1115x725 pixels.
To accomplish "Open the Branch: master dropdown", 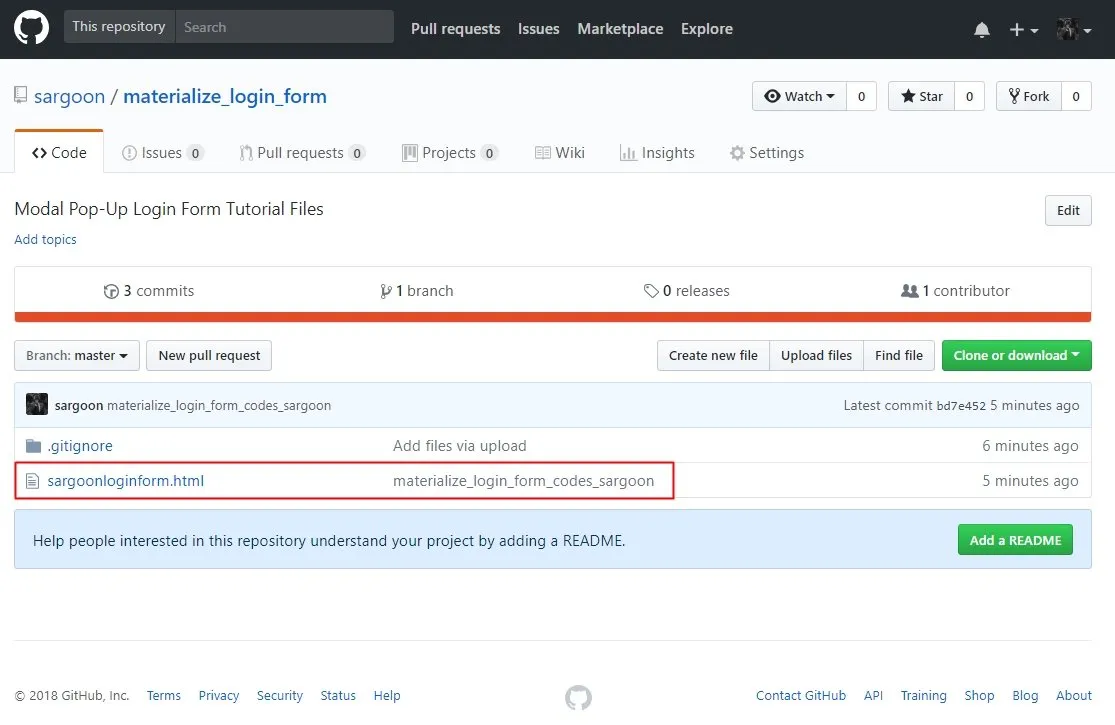I will pos(77,355).
